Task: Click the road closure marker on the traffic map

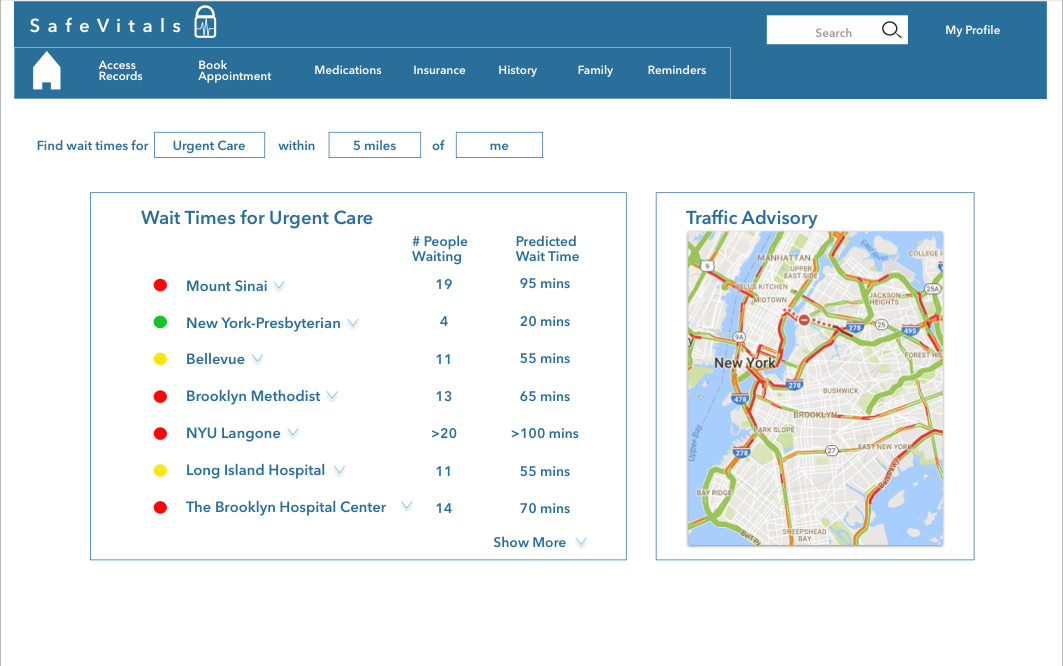Action: [803, 319]
